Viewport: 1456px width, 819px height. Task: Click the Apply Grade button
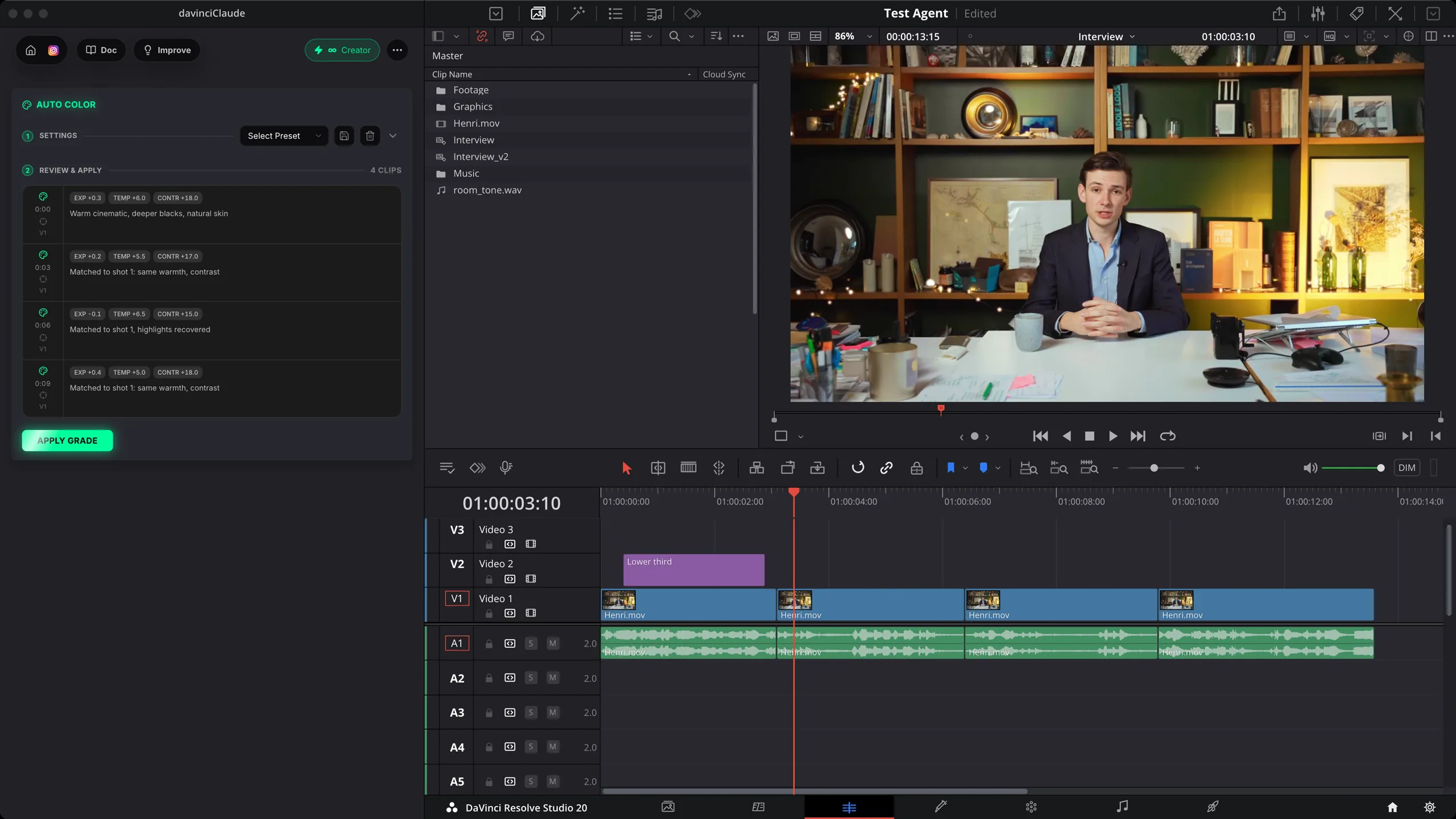click(67, 441)
